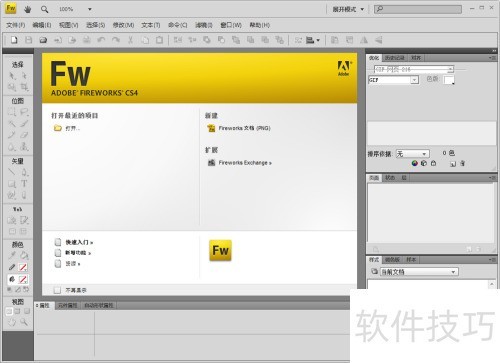Open the 窗口(W) menu

(231, 25)
